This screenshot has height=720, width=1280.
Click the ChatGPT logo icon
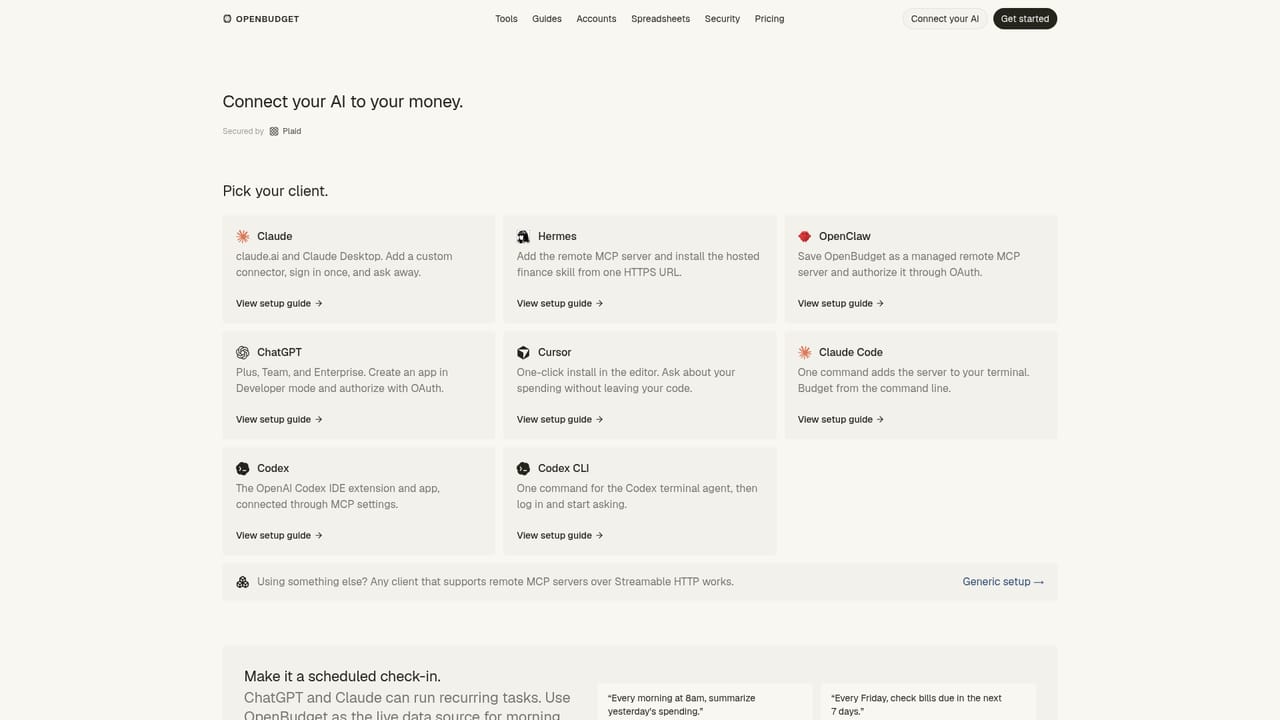(x=243, y=353)
